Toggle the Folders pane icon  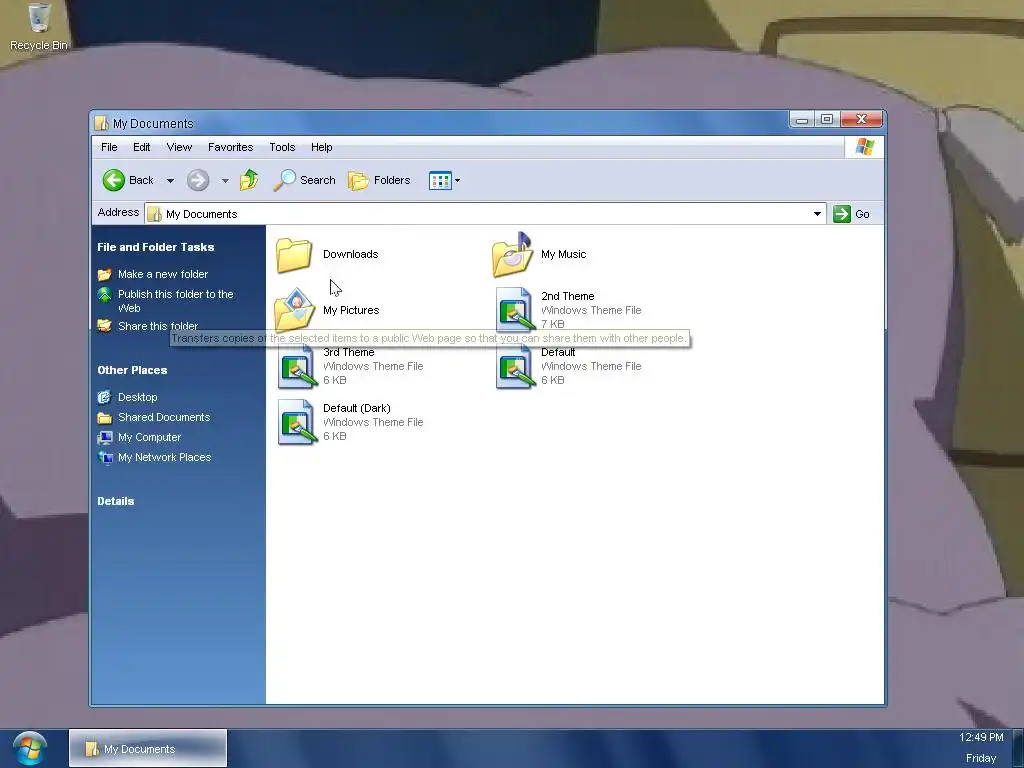click(358, 180)
